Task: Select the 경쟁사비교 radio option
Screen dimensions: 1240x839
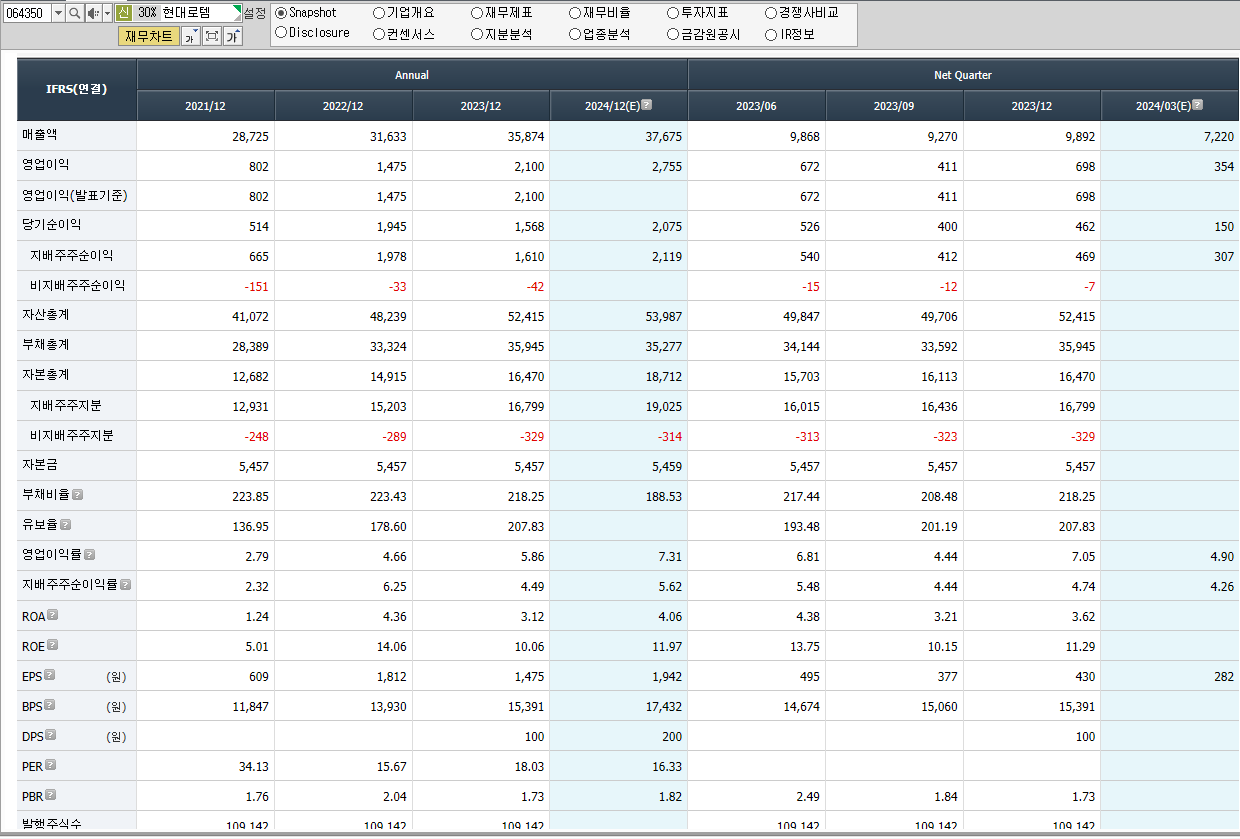Action: pyautogui.click(x=771, y=13)
